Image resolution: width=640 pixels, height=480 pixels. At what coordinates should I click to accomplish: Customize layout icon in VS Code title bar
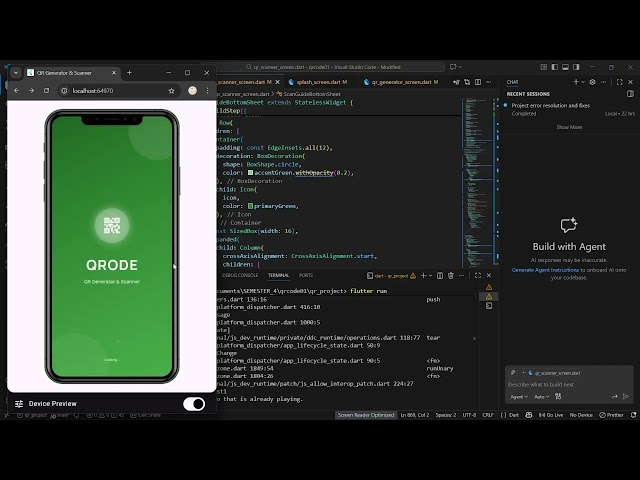[544, 67]
